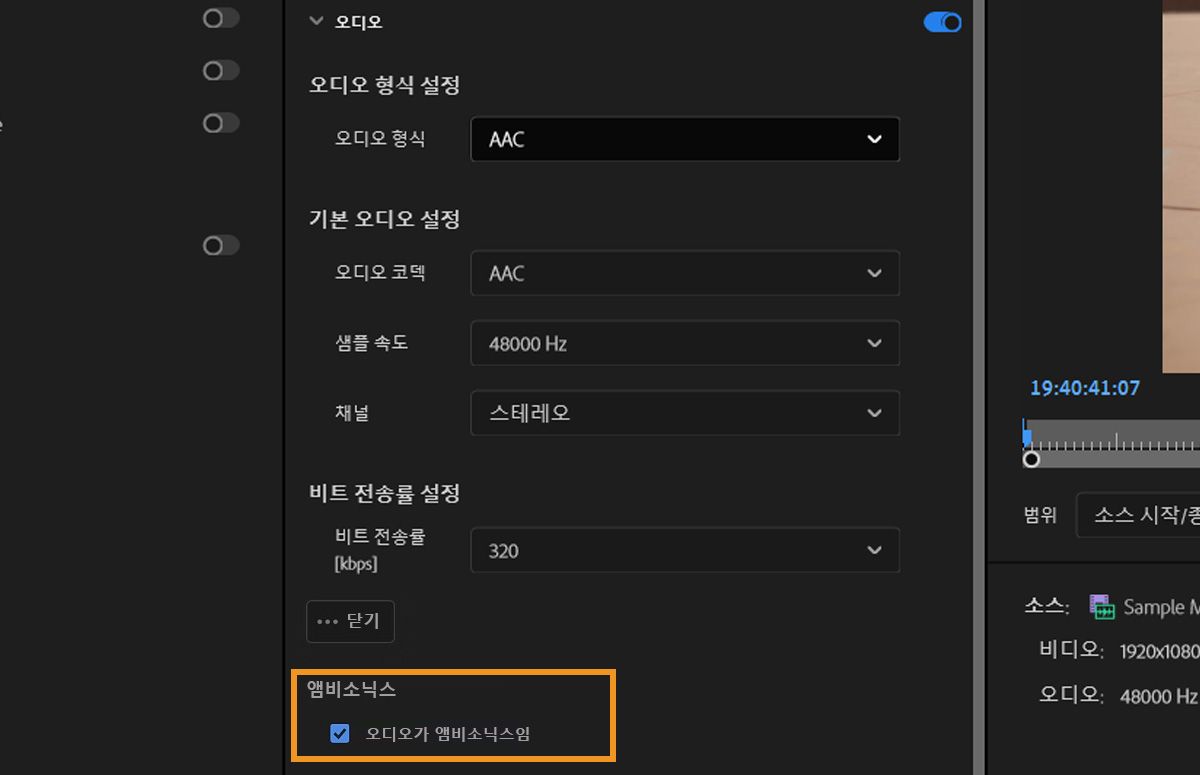Viewport: 1200px width, 775px height.
Task: Disable the blue 오디오 section toggle
Action: 941,21
